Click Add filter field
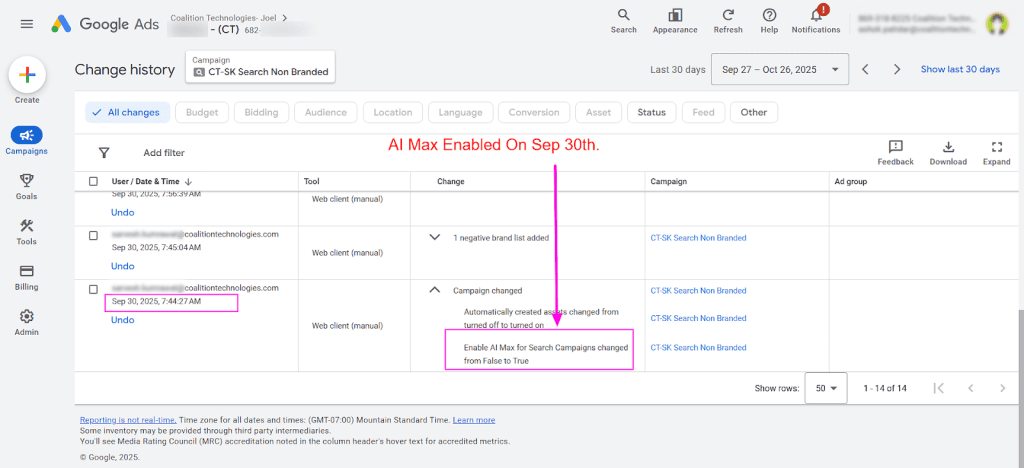This screenshot has width=1024, height=468. pos(164,153)
